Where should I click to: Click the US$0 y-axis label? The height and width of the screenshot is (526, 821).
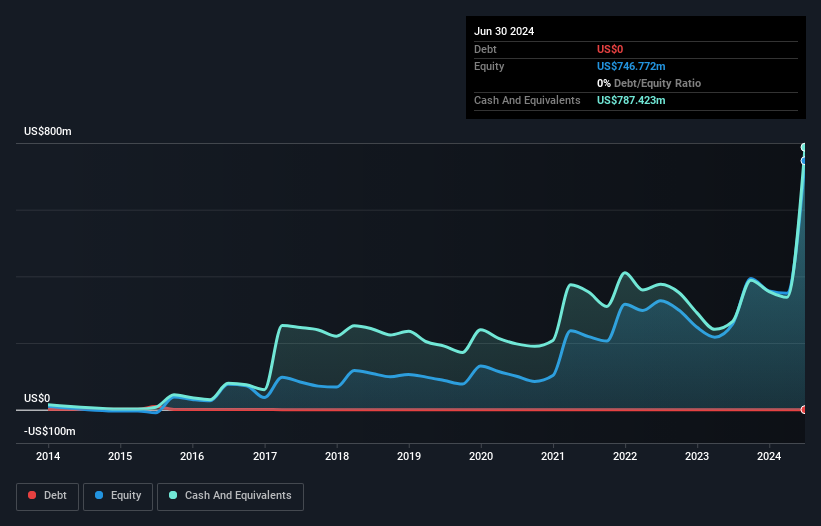[37, 398]
